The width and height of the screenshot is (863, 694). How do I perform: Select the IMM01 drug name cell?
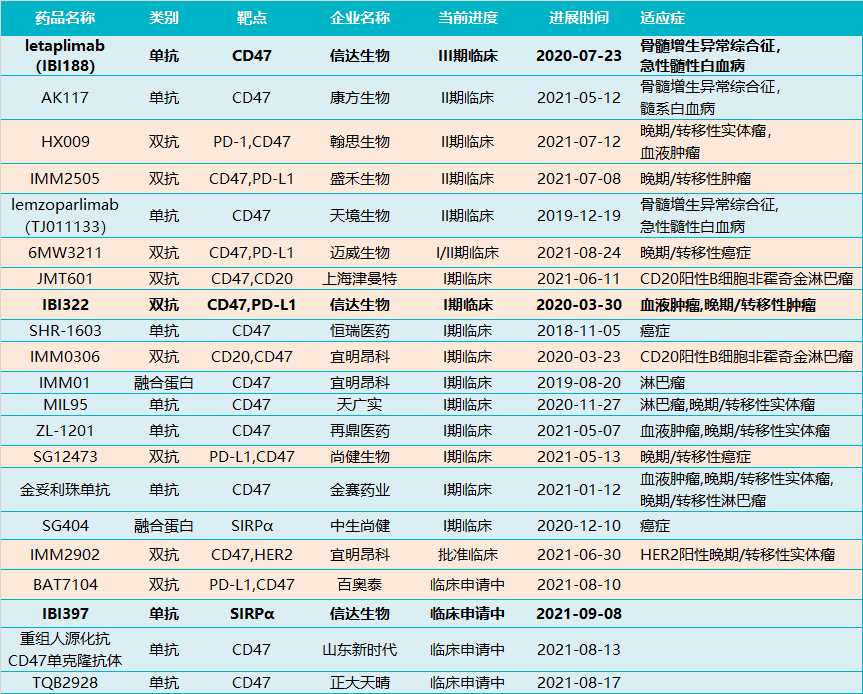point(65,382)
